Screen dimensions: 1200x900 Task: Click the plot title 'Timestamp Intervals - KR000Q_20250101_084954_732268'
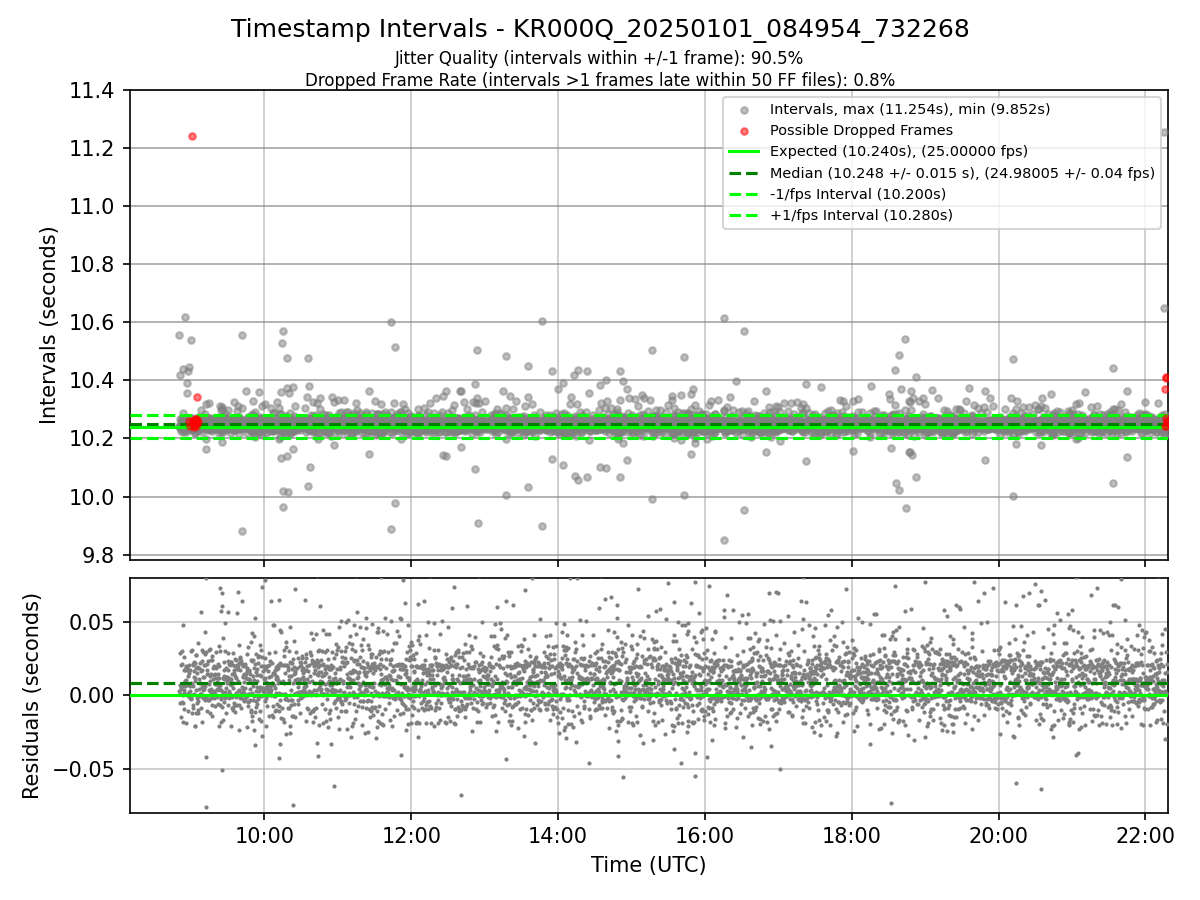[x=600, y=29]
